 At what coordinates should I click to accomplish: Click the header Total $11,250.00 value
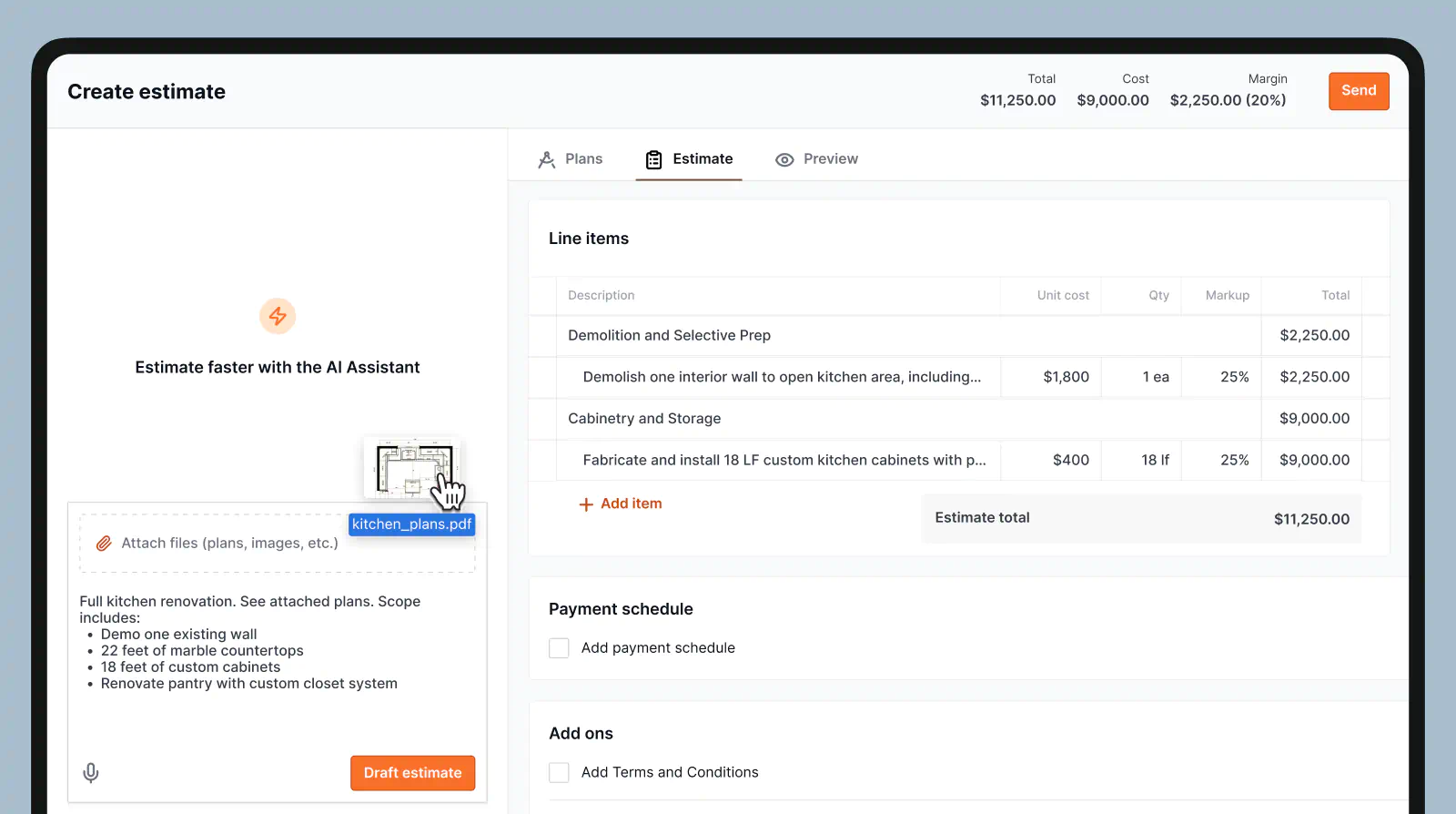(1017, 100)
